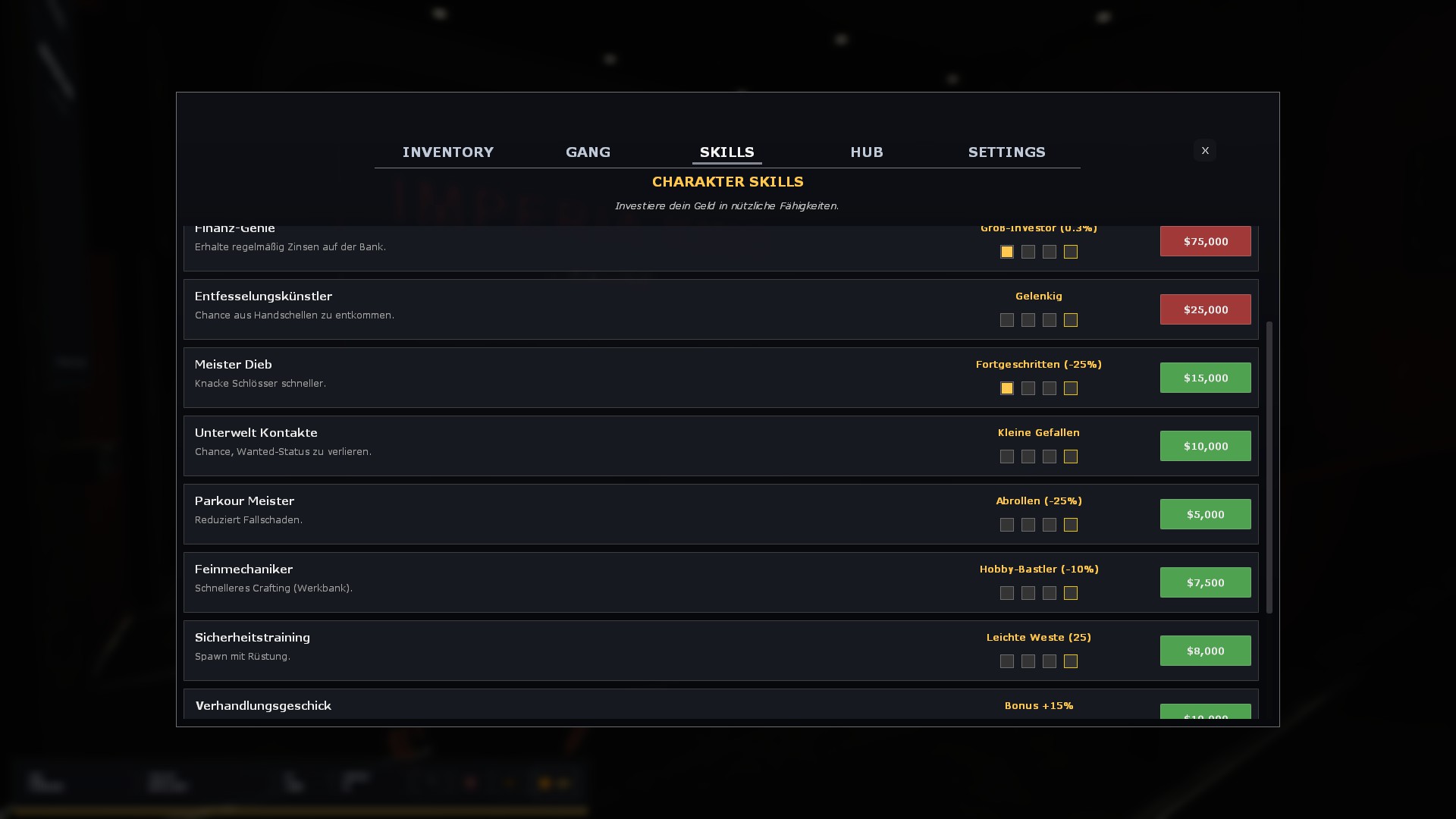Purchase the Abrollen upgrade for $5,000
Screen dimensions: 1456x819
pos(1205,513)
